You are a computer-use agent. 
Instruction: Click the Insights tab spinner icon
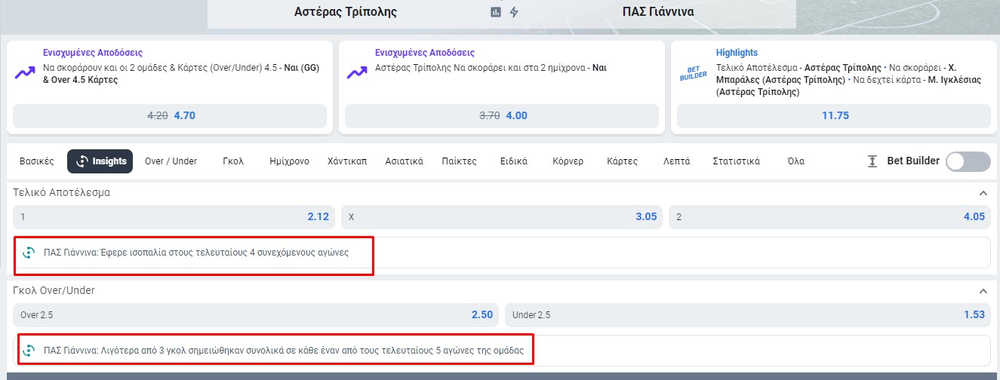82,161
